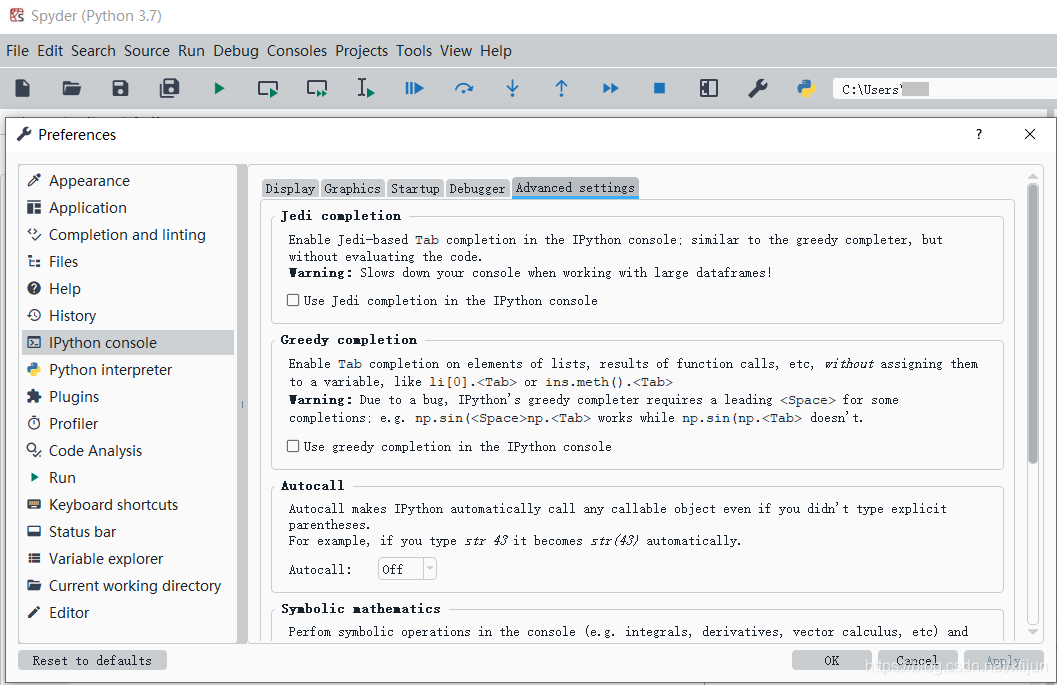Start debugging with Debug file icon

coord(414,88)
